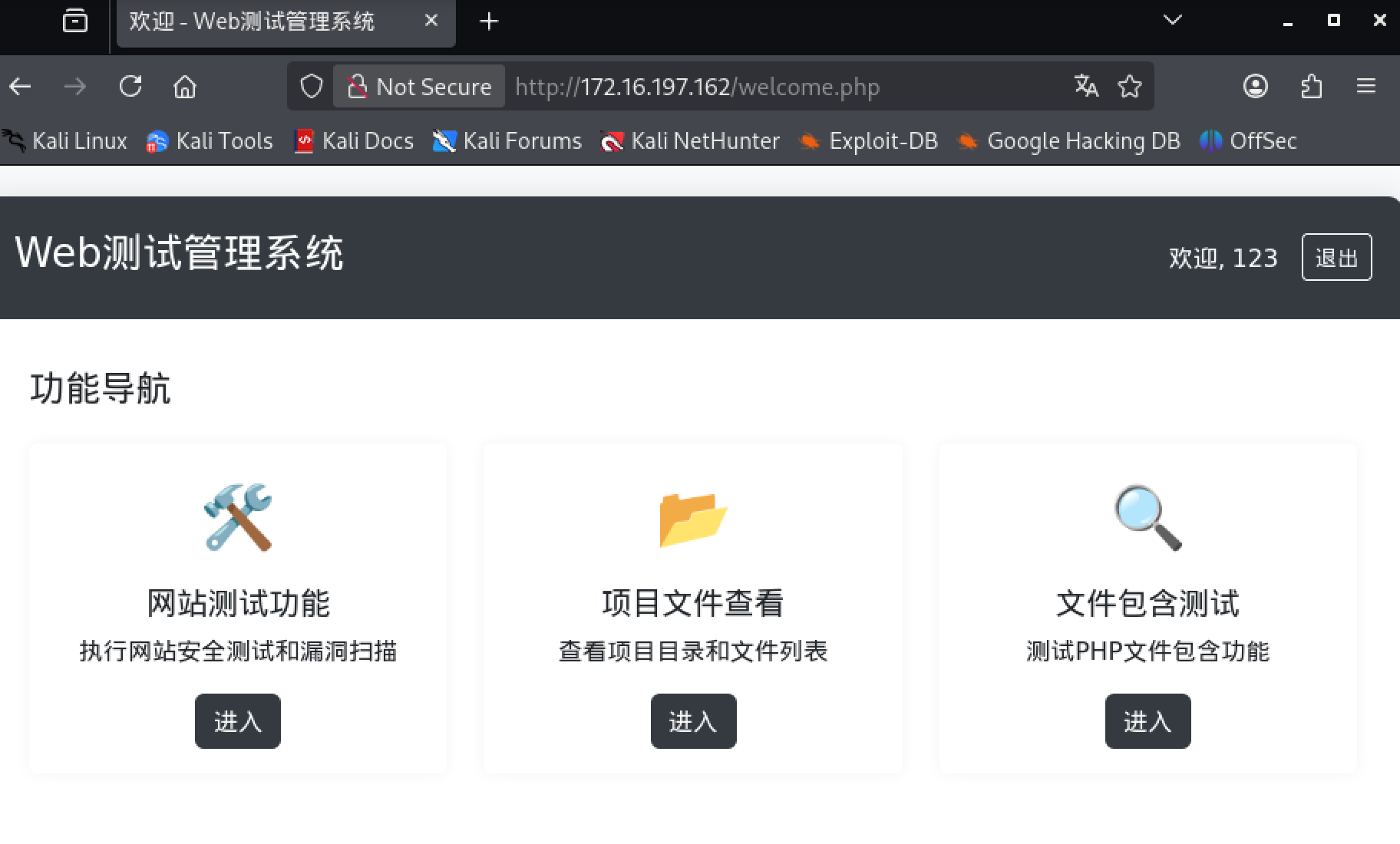Bookmark this page with the star icon
Viewport: 1400px width, 844px height.
coord(1129,87)
